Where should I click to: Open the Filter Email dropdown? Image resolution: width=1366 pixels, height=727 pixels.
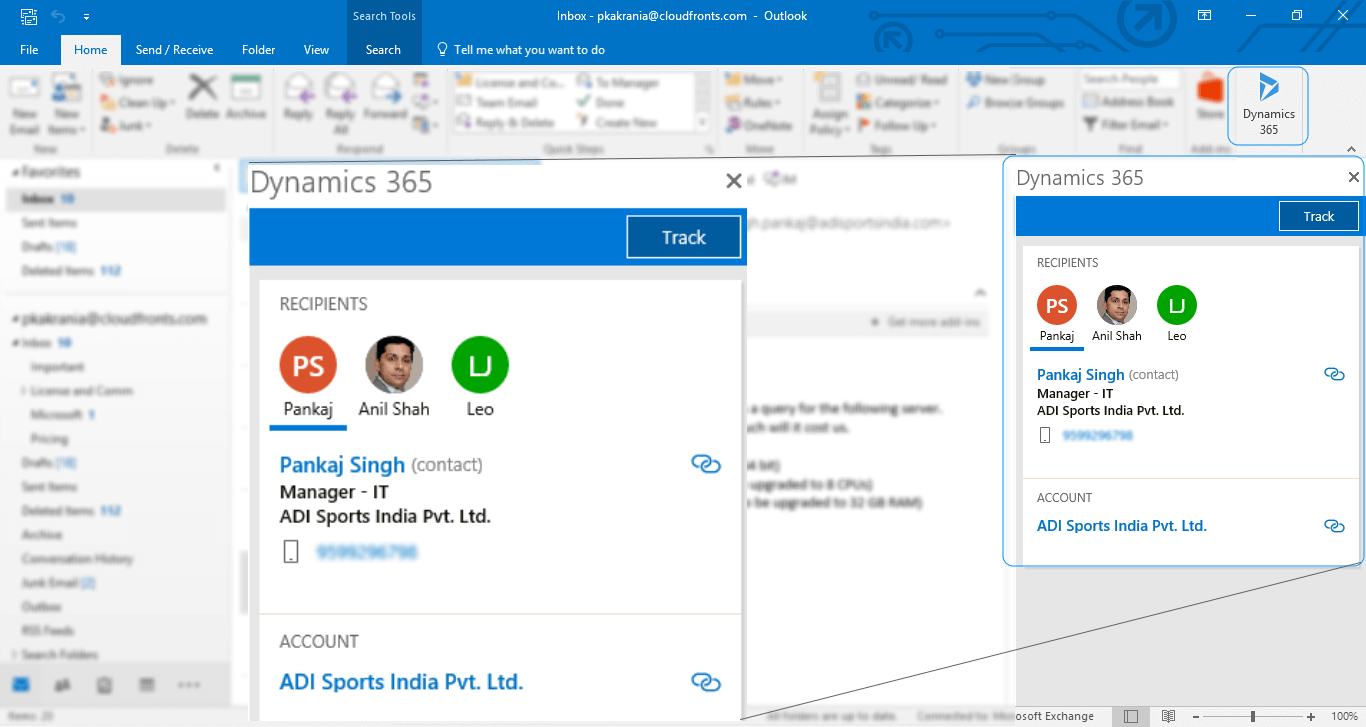1126,125
